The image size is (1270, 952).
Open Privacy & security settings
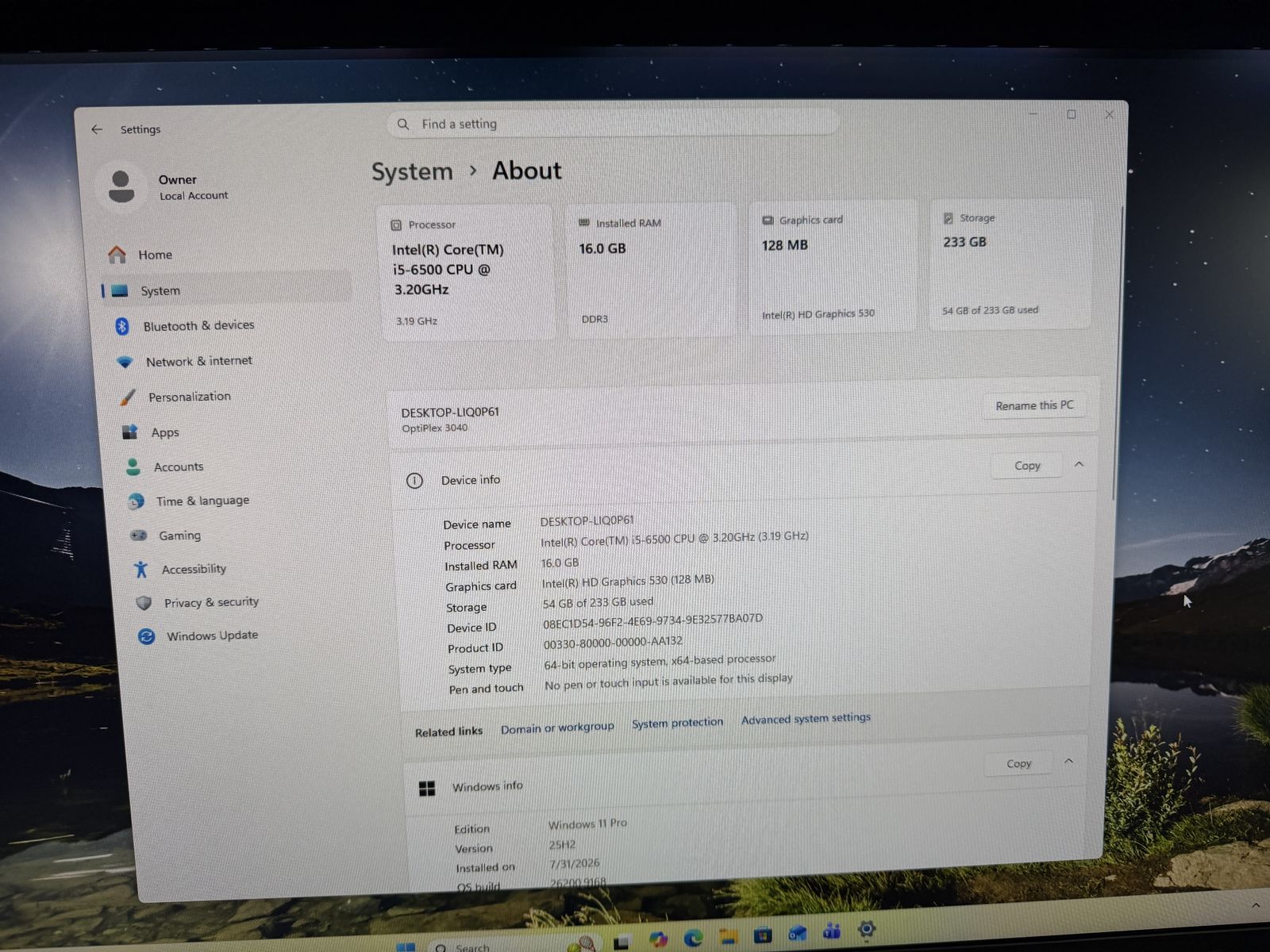click(249, 603)
